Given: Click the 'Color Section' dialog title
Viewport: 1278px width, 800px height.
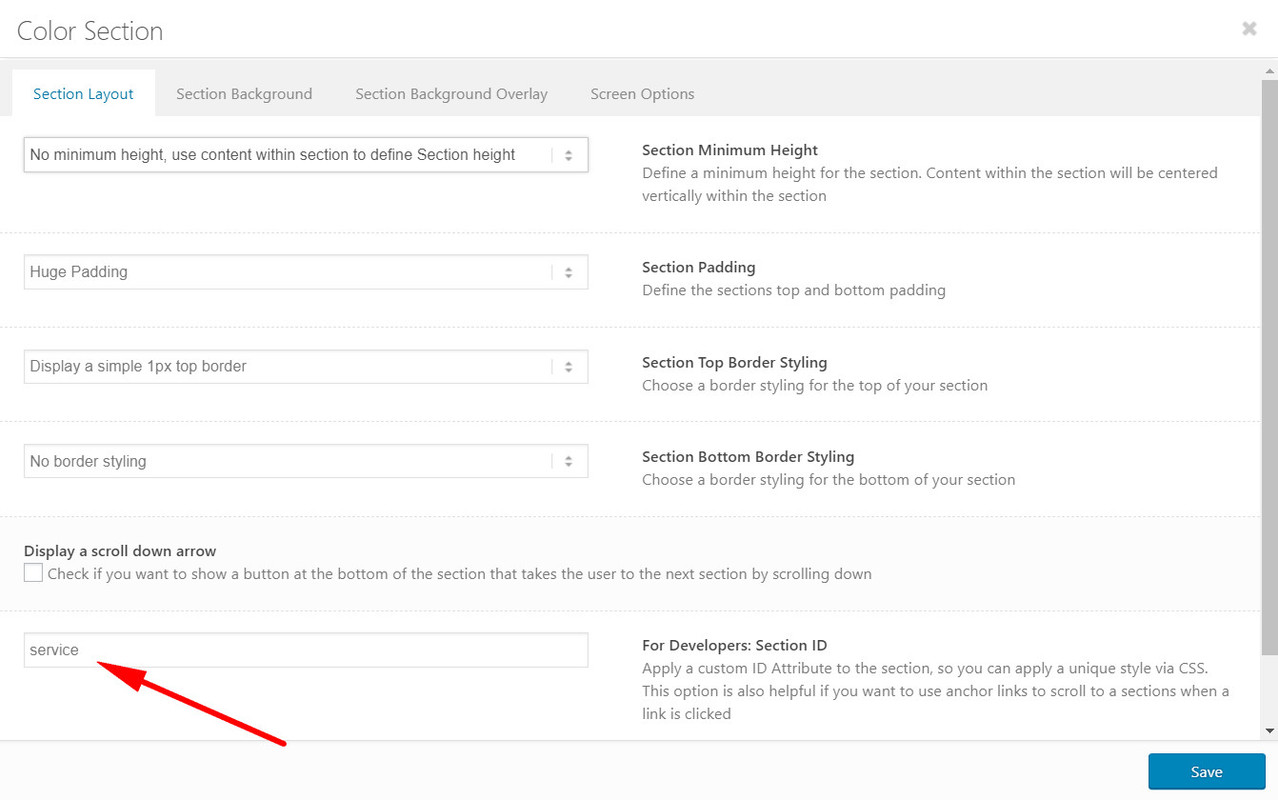Looking at the screenshot, I should (90, 31).
